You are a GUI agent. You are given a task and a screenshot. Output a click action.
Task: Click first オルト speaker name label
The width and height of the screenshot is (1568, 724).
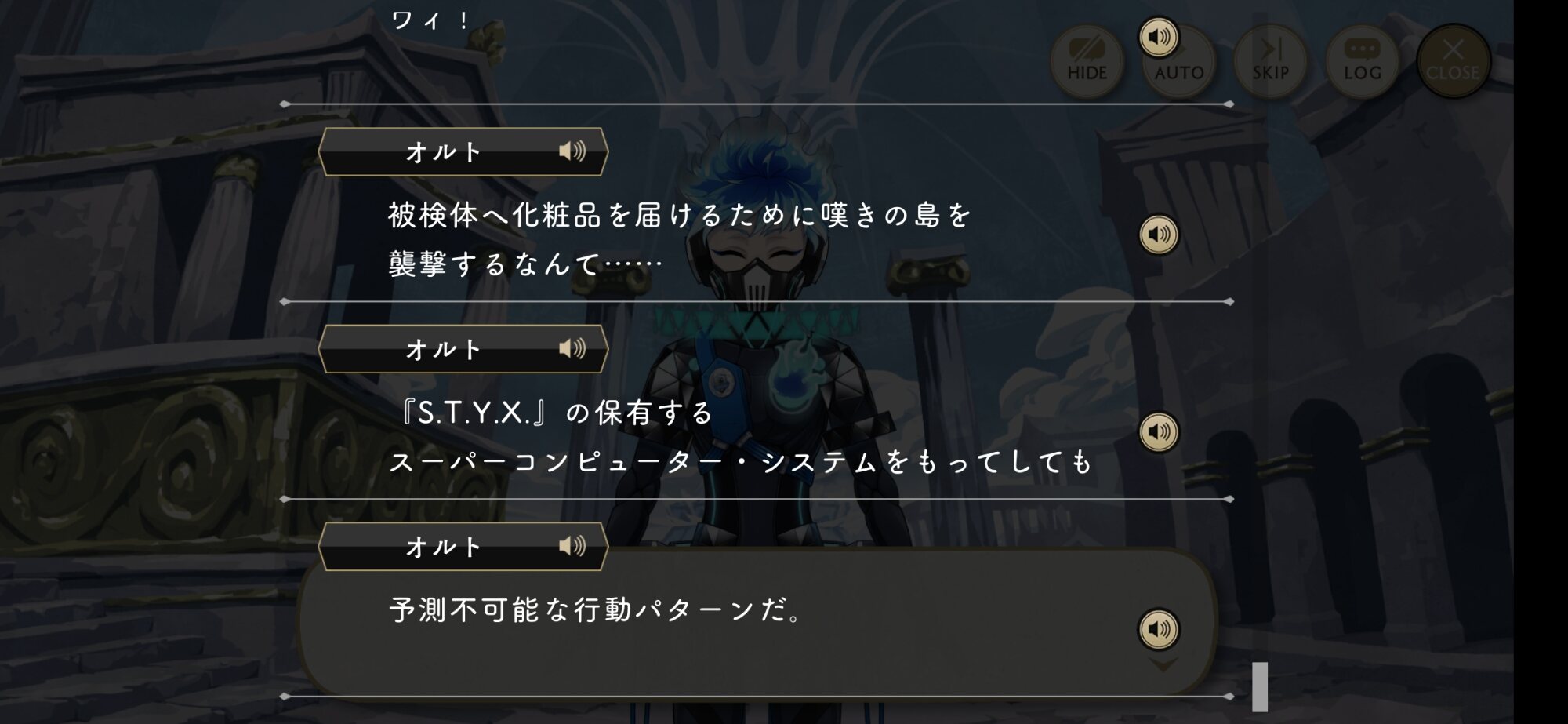[x=444, y=151]
